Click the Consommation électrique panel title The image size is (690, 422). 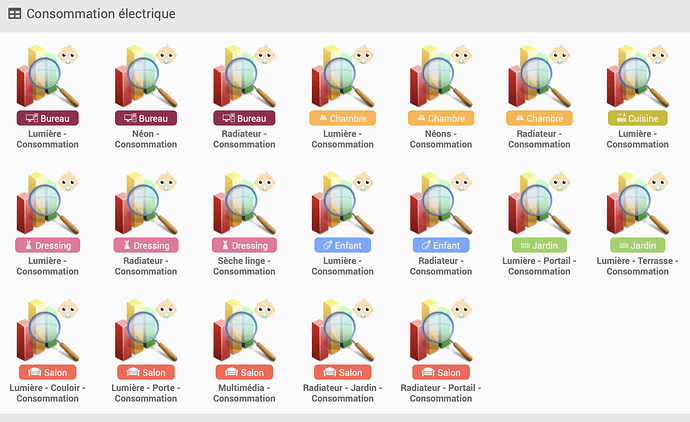(x=101, y=14)
